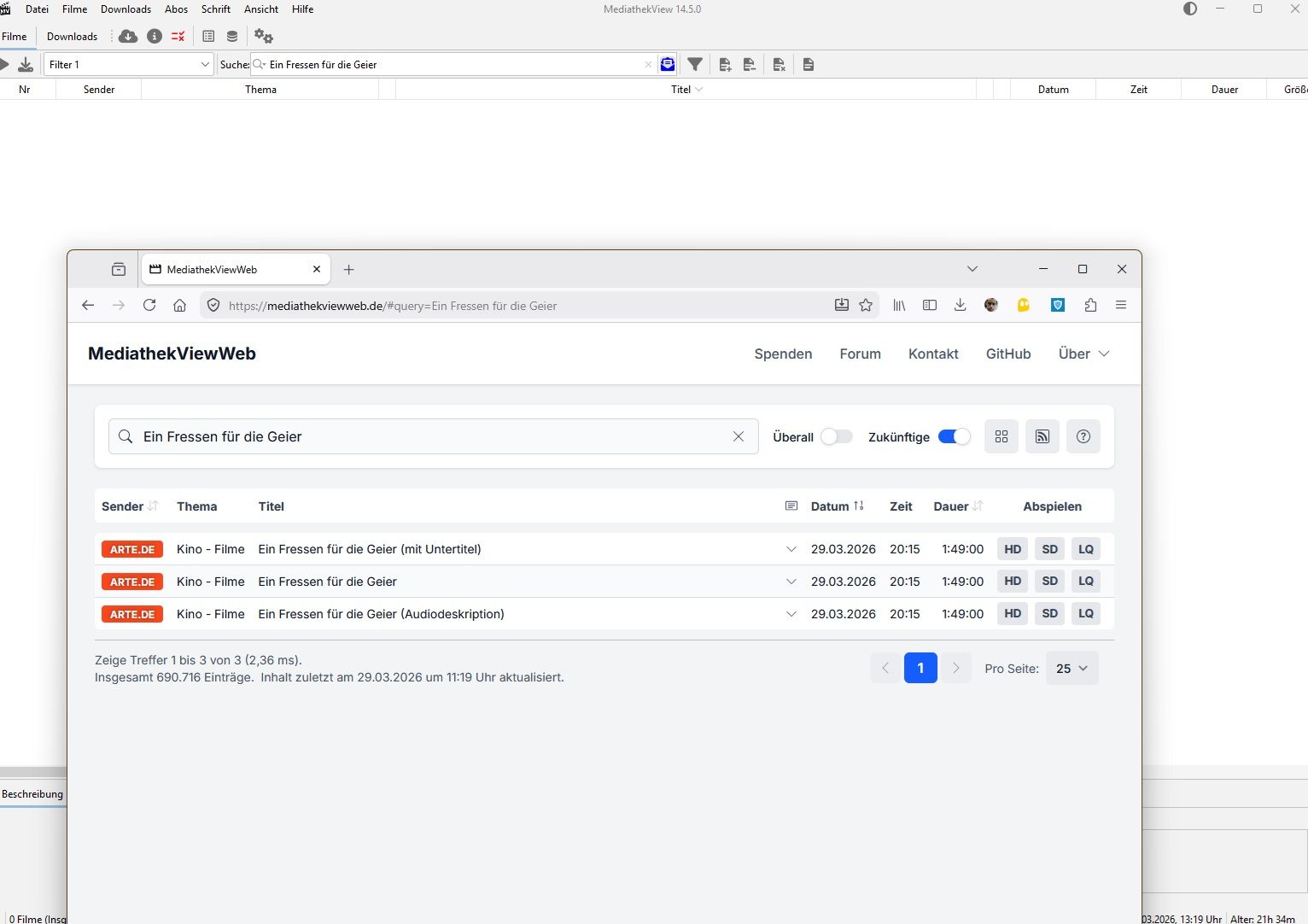
Task: Expand details for the Audiodeskription row
Action: (791, 614)
